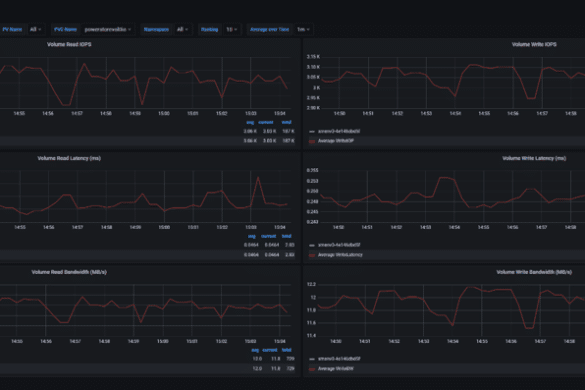
Task: Toggle the Average WriteLatency series label
Action: (340, 255)
